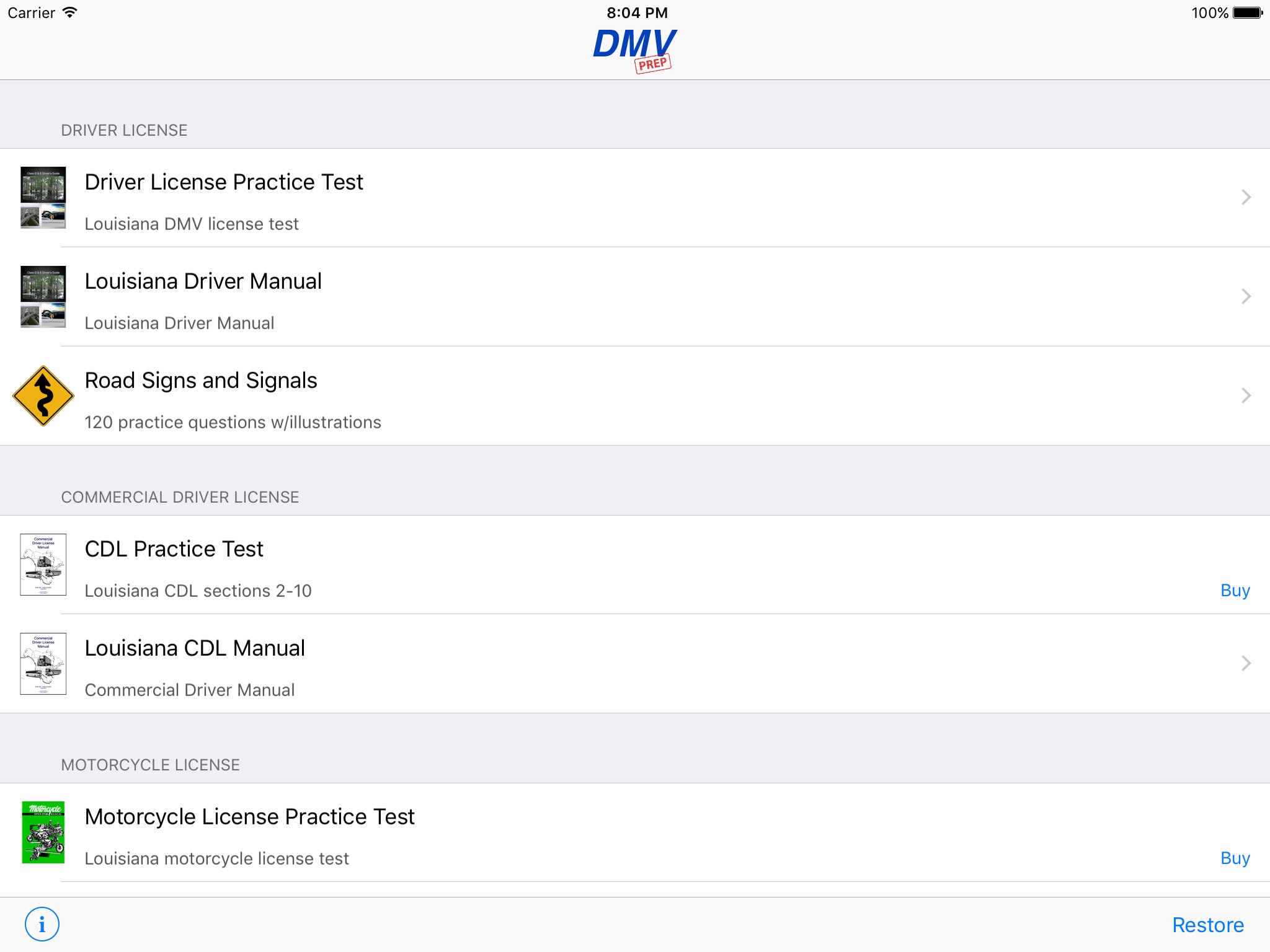Tap the chevron for Louisiana Driver Manual

pyautogui.click(x=1246, y=296)
